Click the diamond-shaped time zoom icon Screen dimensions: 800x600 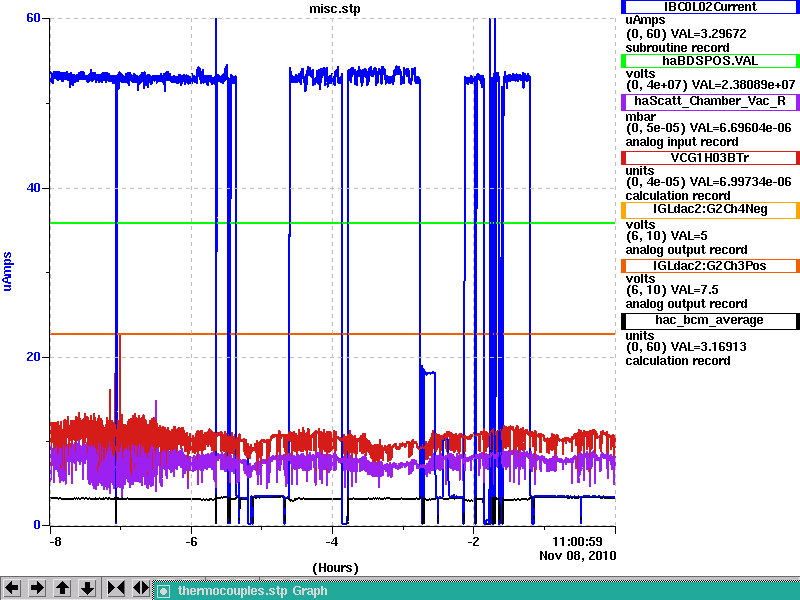tap(140, 588)
